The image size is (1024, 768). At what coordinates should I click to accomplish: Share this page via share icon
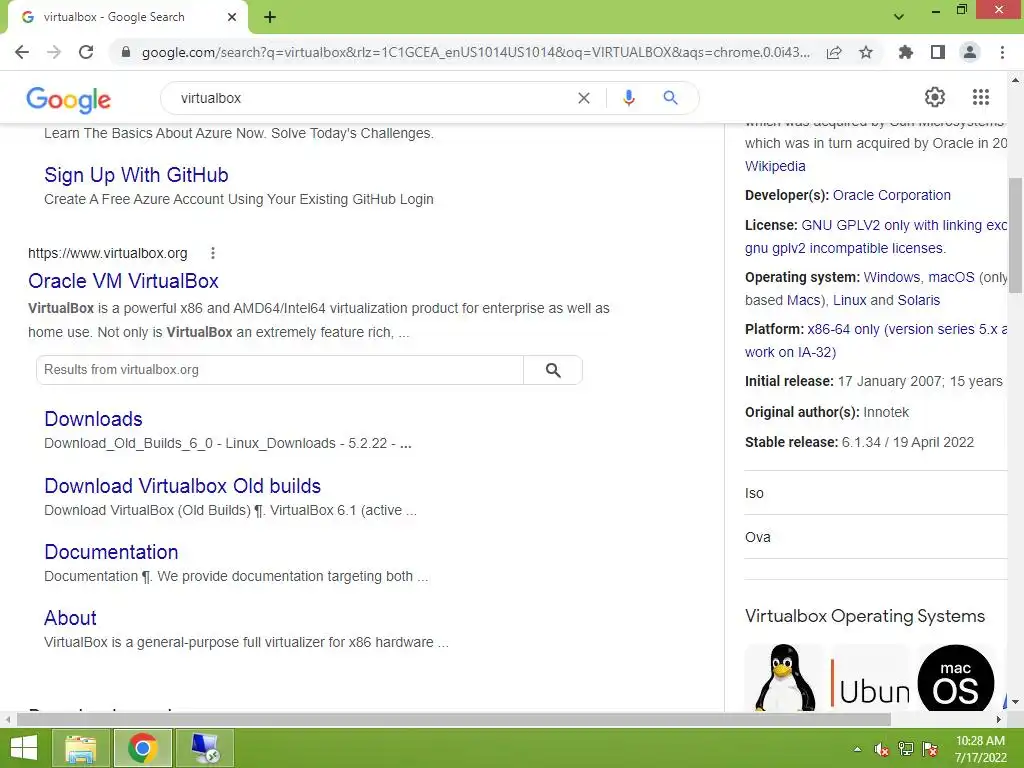pyautogui.click(x=834, y=52)
